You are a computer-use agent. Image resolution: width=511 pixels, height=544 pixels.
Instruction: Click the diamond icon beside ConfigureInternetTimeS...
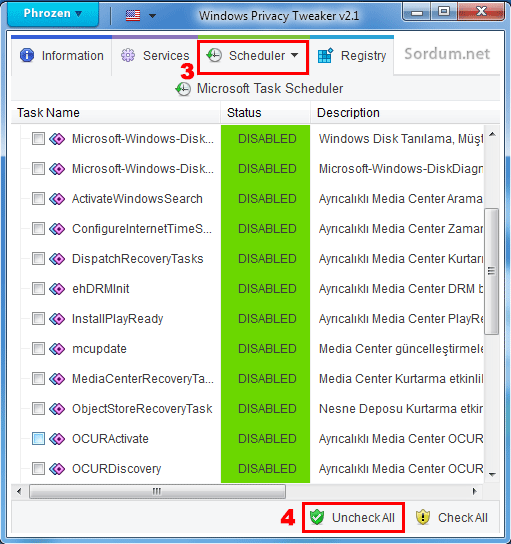(x=57, y=229)
